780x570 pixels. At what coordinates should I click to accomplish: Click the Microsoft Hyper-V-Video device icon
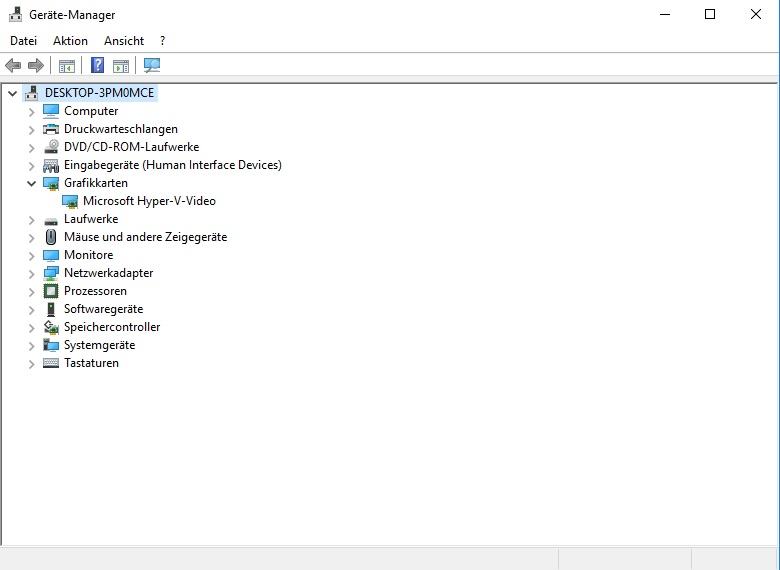tap(70, 201)
